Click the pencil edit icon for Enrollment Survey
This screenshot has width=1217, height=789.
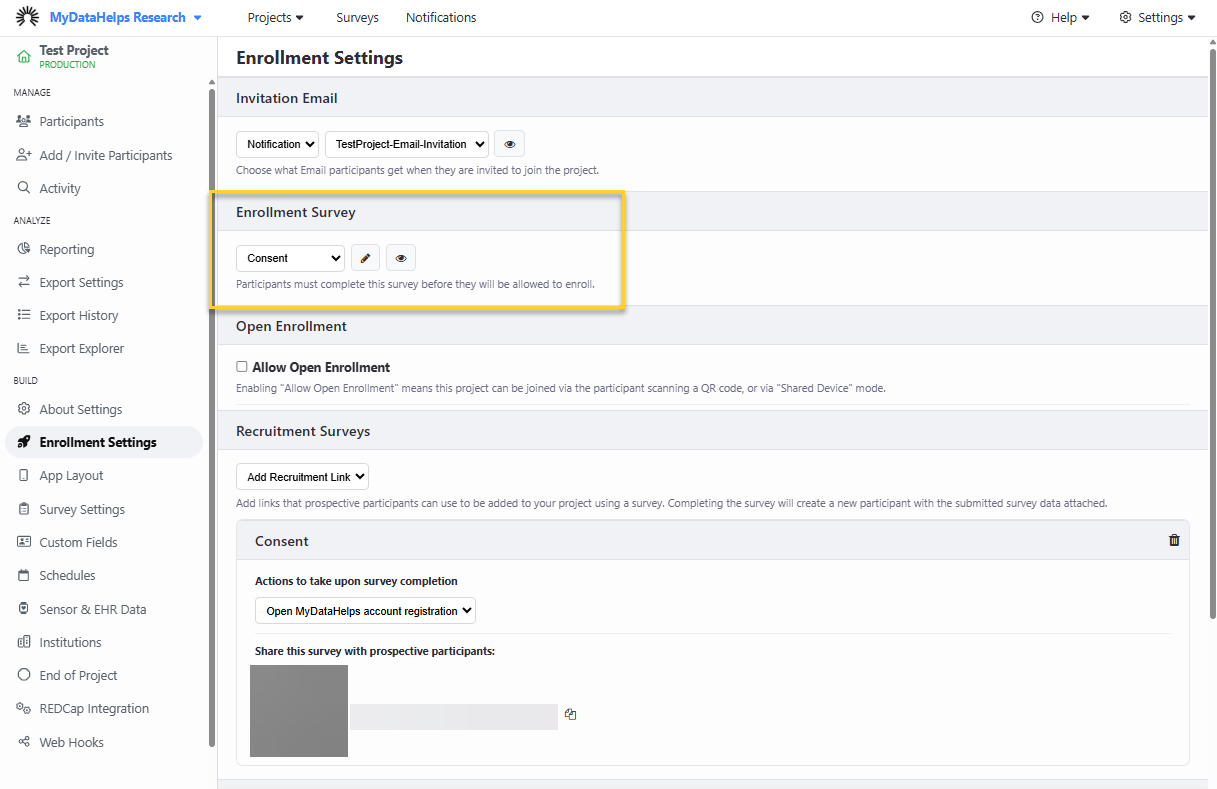point(365,258)
